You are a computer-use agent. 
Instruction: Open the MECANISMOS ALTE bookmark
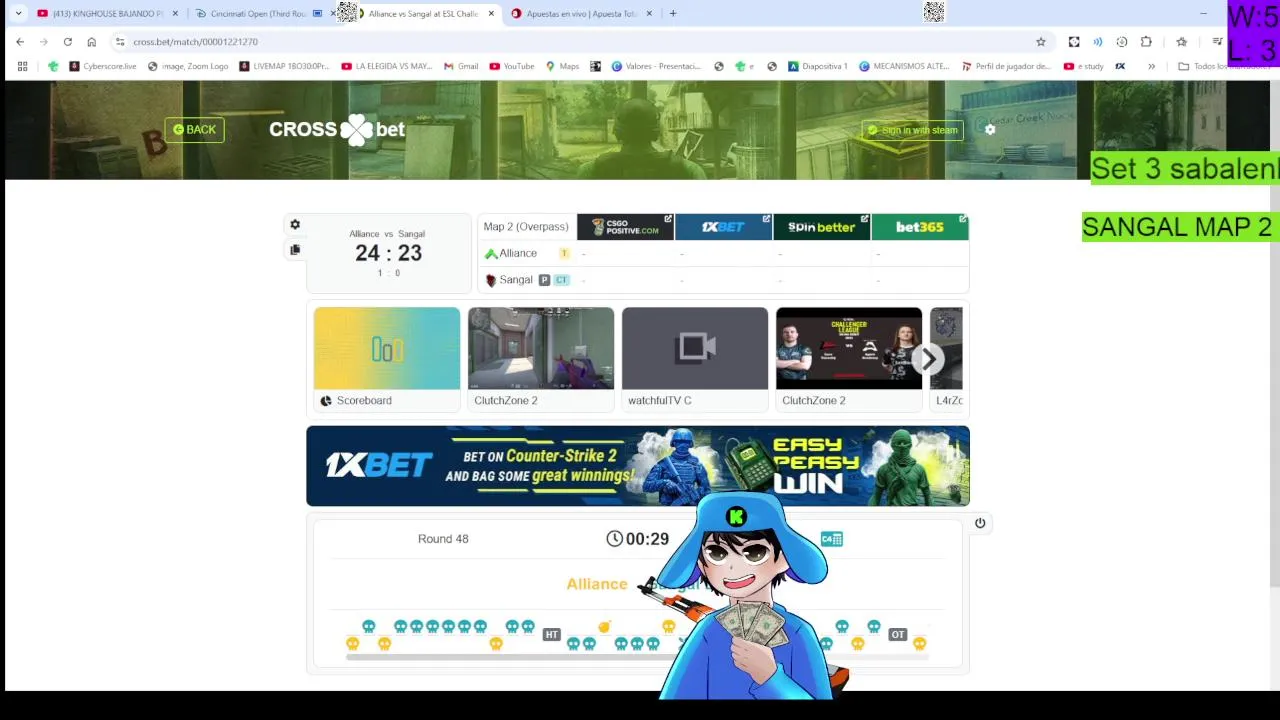tap(904, 67)
